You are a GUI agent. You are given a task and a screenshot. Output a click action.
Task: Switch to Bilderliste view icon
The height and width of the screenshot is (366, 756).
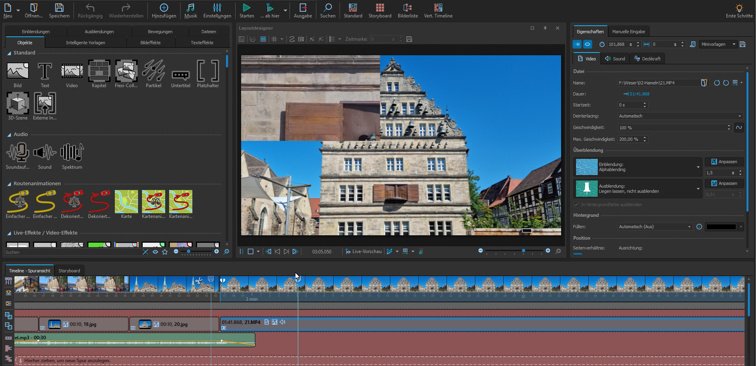click(407, 8)
